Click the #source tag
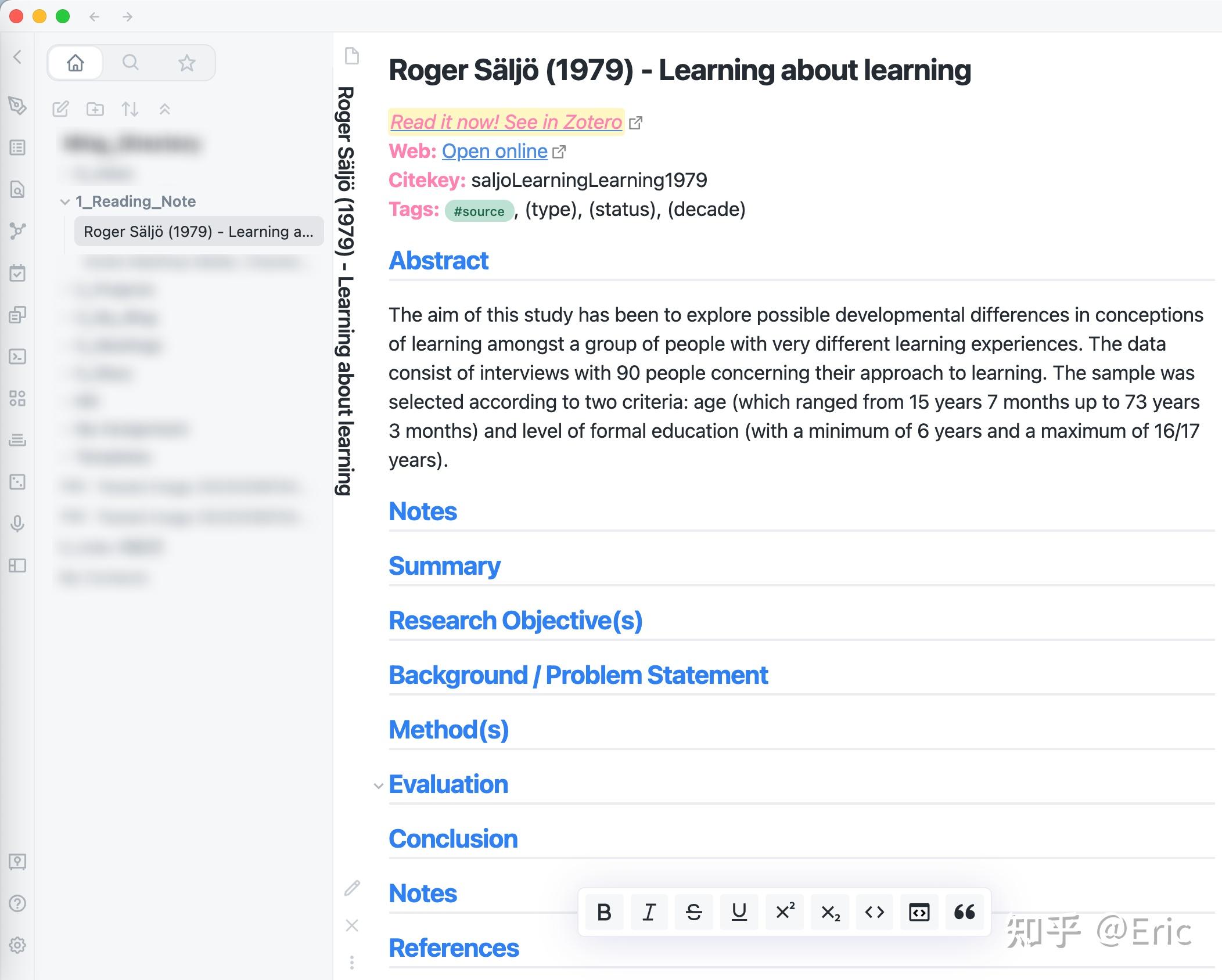 pyautogui.click(x=479, y=211)
